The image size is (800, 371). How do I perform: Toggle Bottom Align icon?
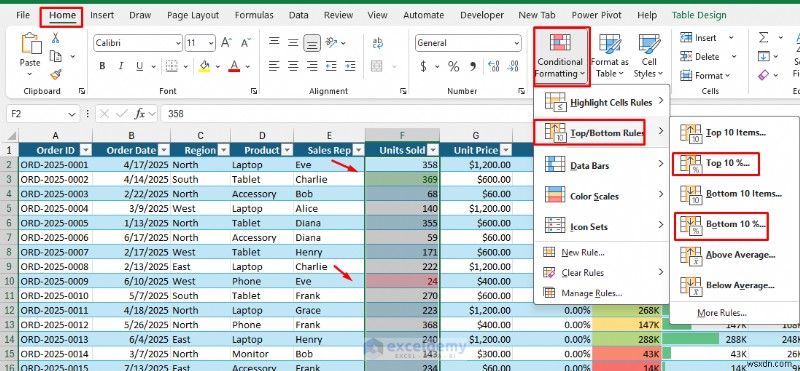coord(312,43)
